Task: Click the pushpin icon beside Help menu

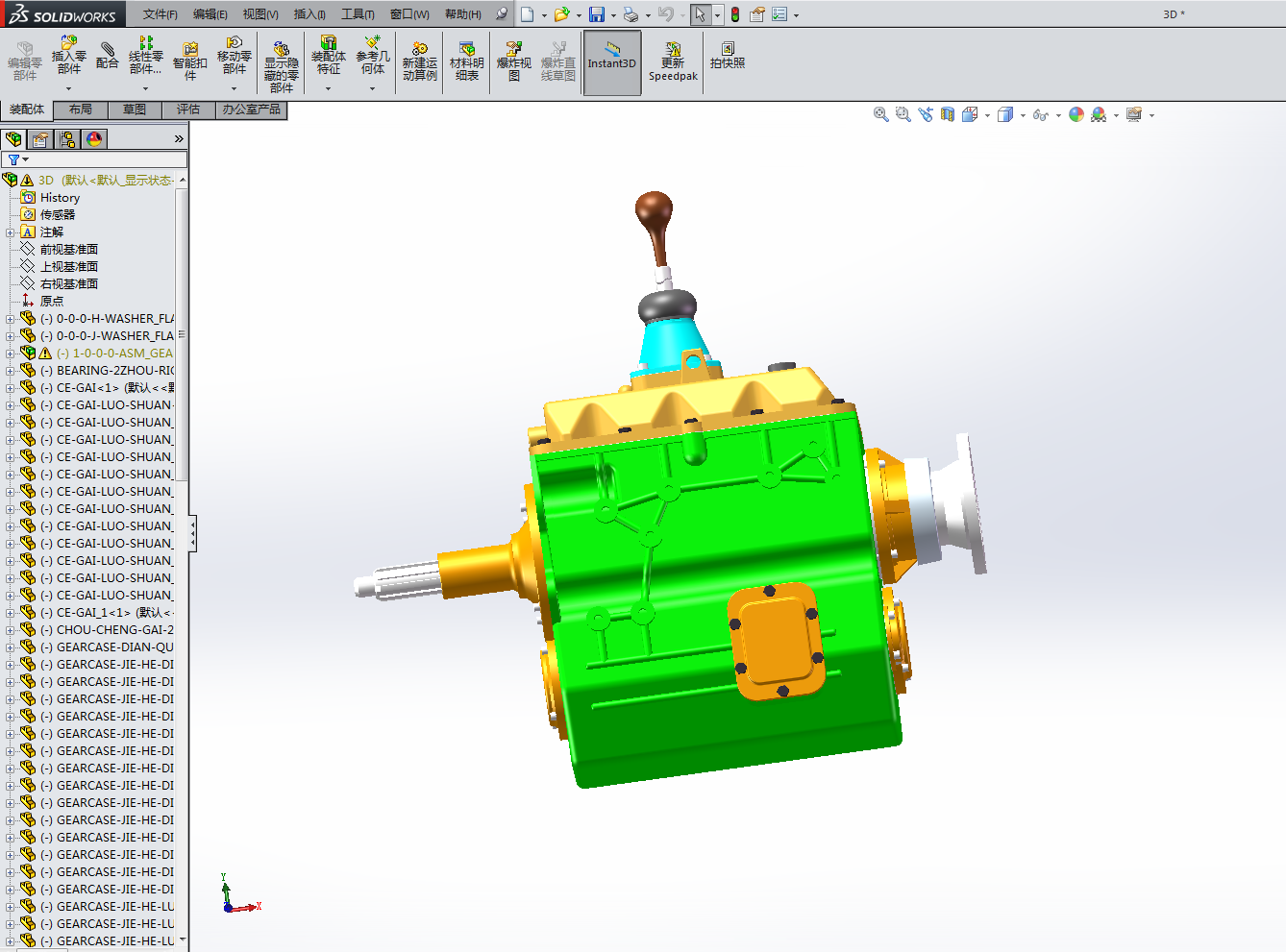Action: click(x=501, y=13)
